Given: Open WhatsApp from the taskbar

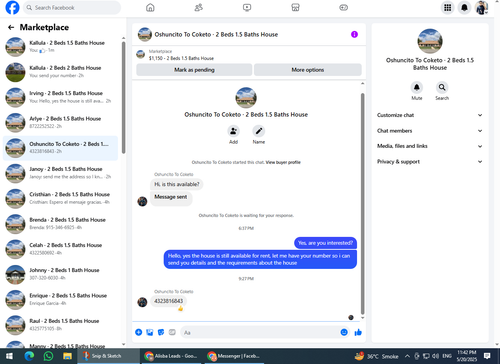Looking at the screenshot, I should [x=48, y=356].
